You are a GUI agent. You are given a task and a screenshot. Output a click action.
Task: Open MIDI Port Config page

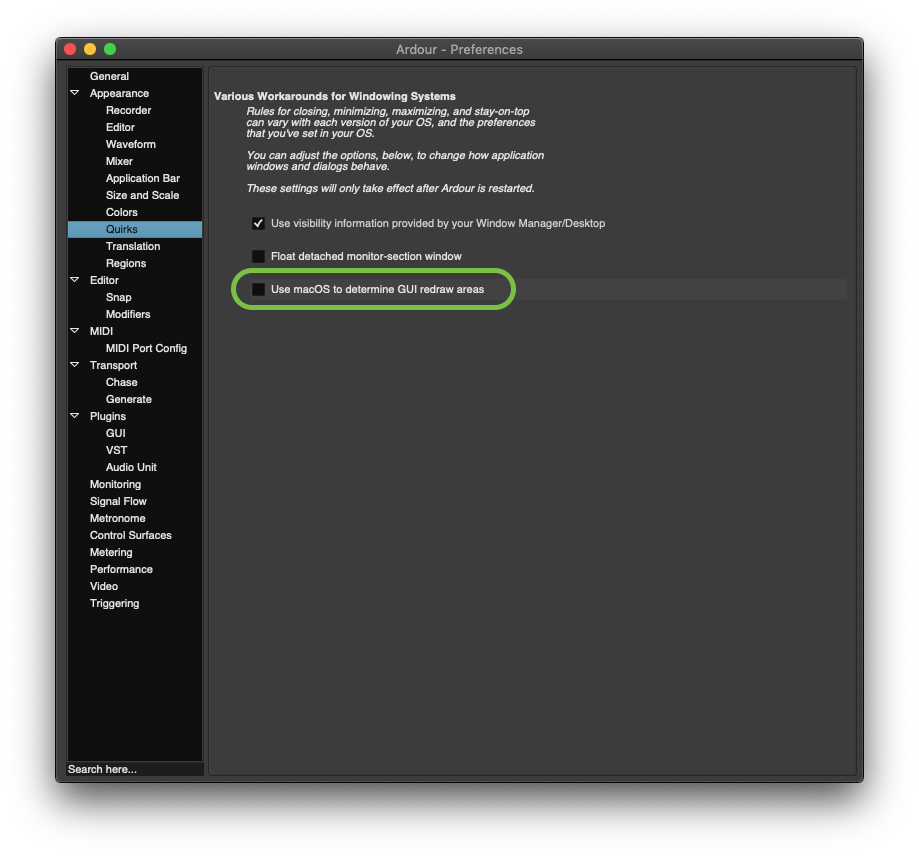tap(146, 348)
